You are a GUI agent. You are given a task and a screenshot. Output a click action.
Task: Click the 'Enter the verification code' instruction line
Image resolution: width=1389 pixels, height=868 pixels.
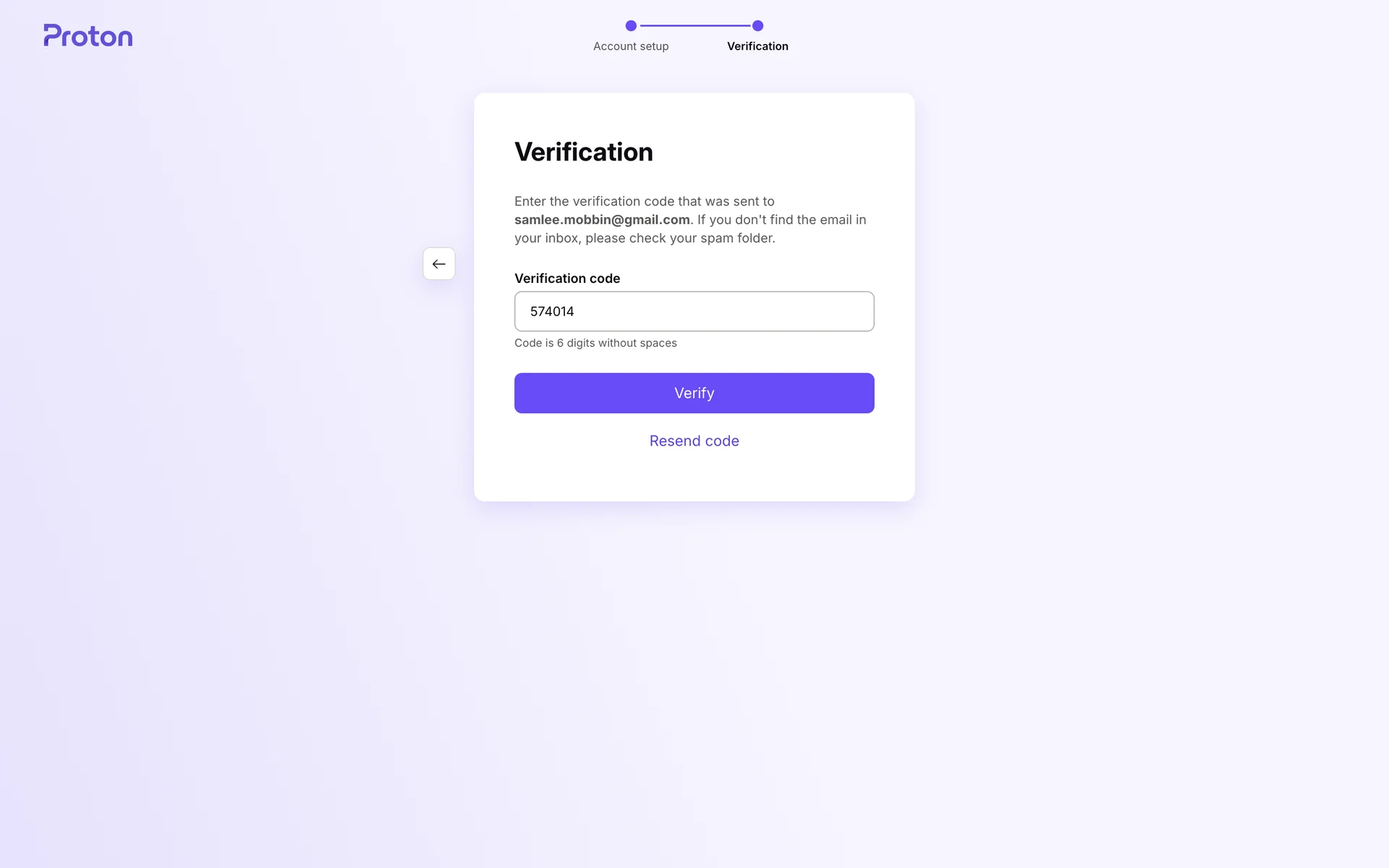pos(644,202)
